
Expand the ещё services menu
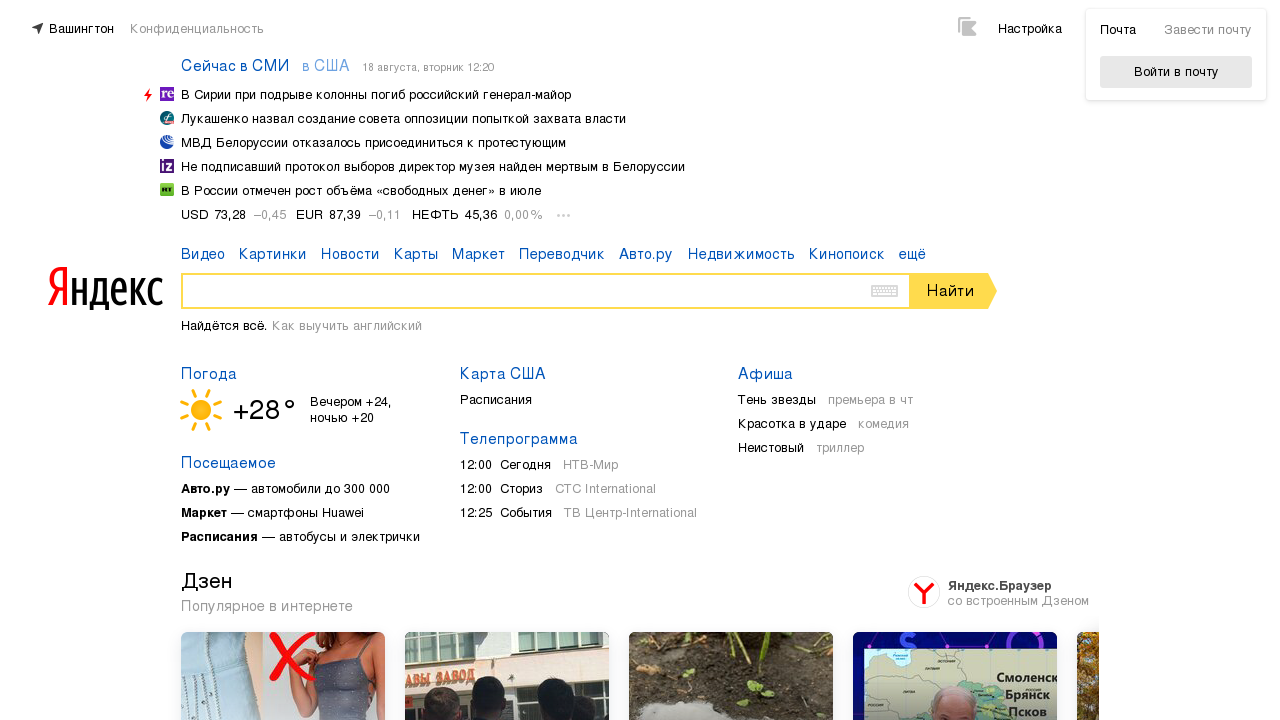pos(912,254)
